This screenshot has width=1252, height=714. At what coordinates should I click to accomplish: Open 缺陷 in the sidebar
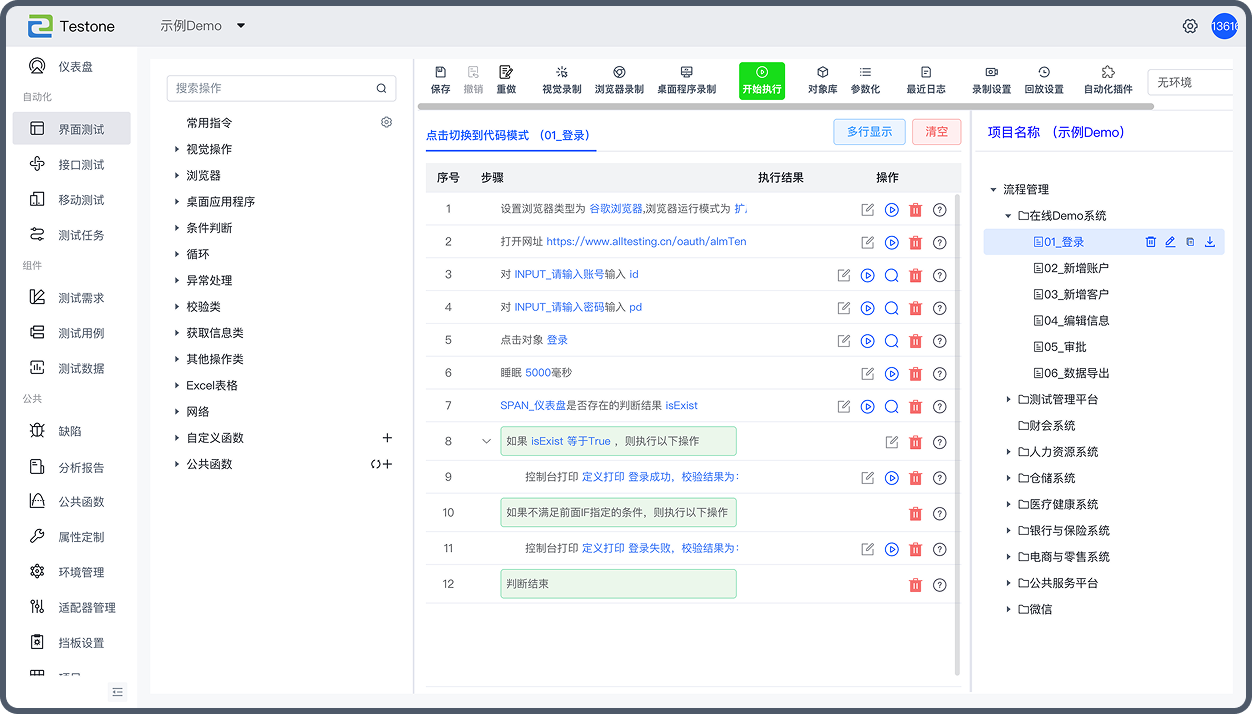point(72,431)
